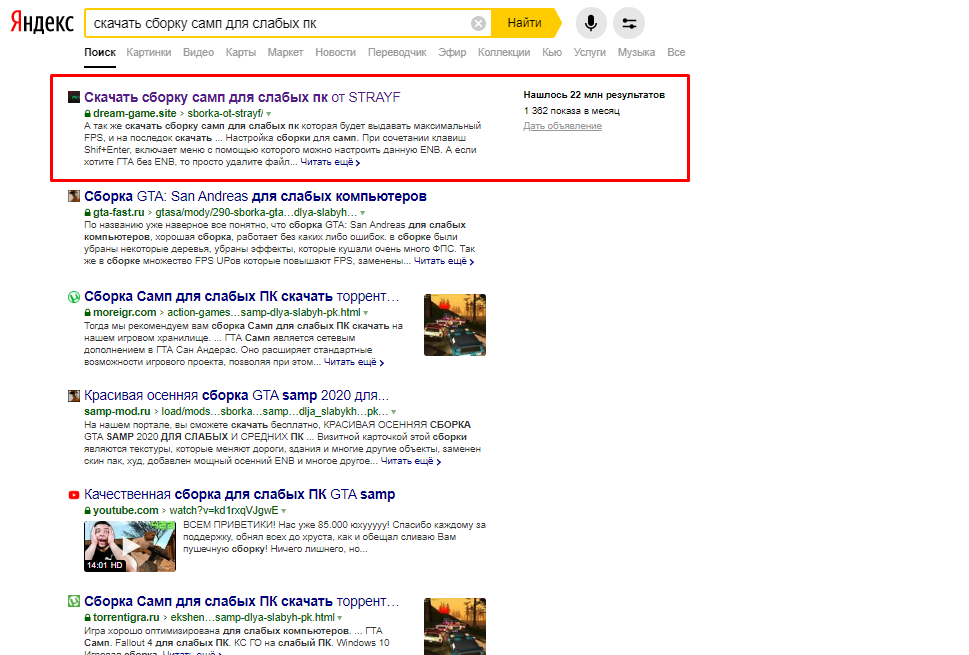969x655 pixels.
Task: Open the Маркет tab
Action: (x=285, y=53)
